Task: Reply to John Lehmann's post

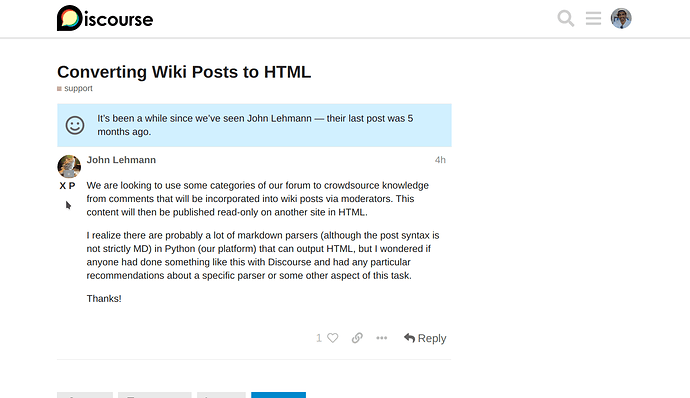Action: point(425,338)
